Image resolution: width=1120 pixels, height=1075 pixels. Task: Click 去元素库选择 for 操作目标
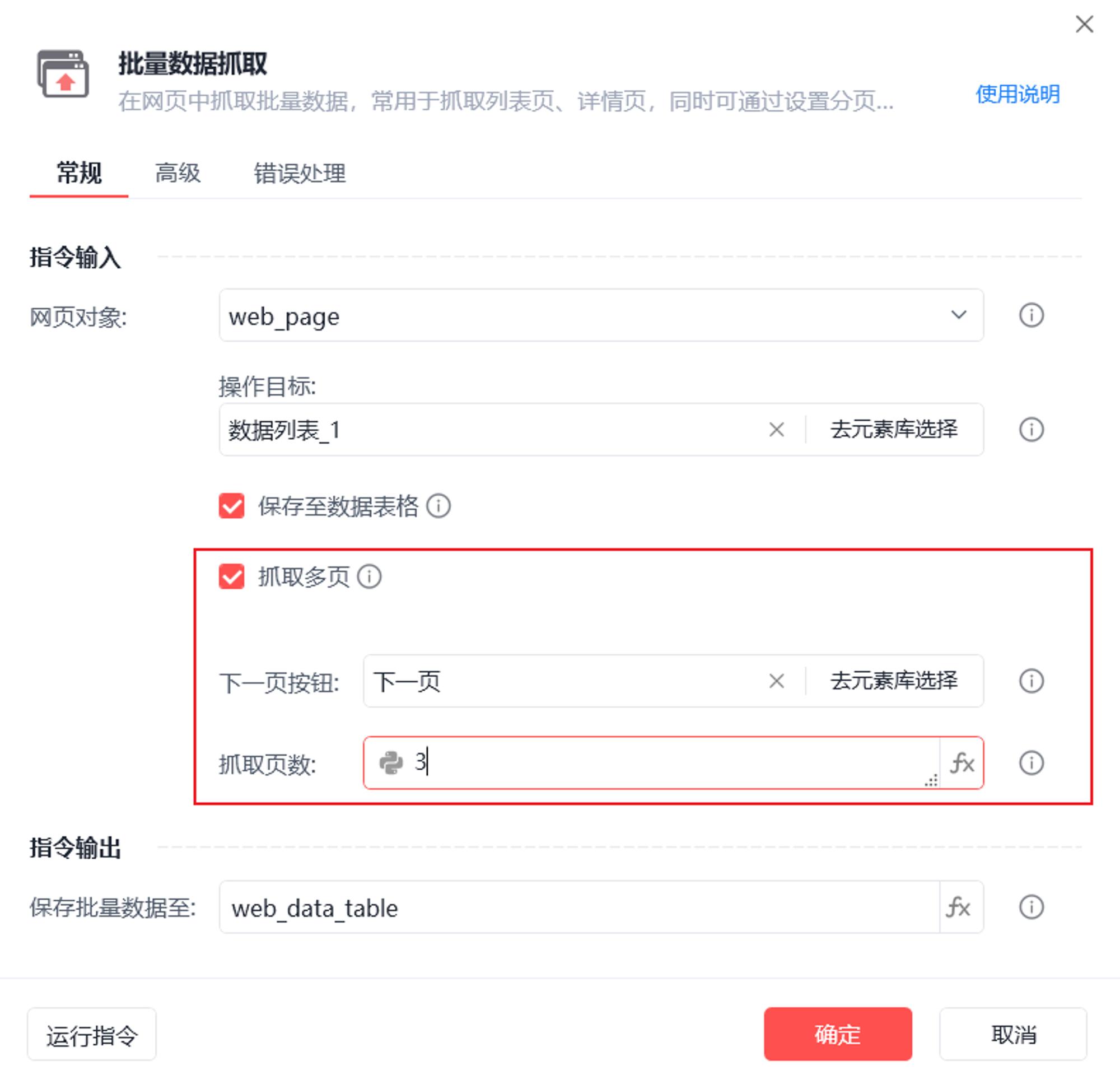(894, 429)
